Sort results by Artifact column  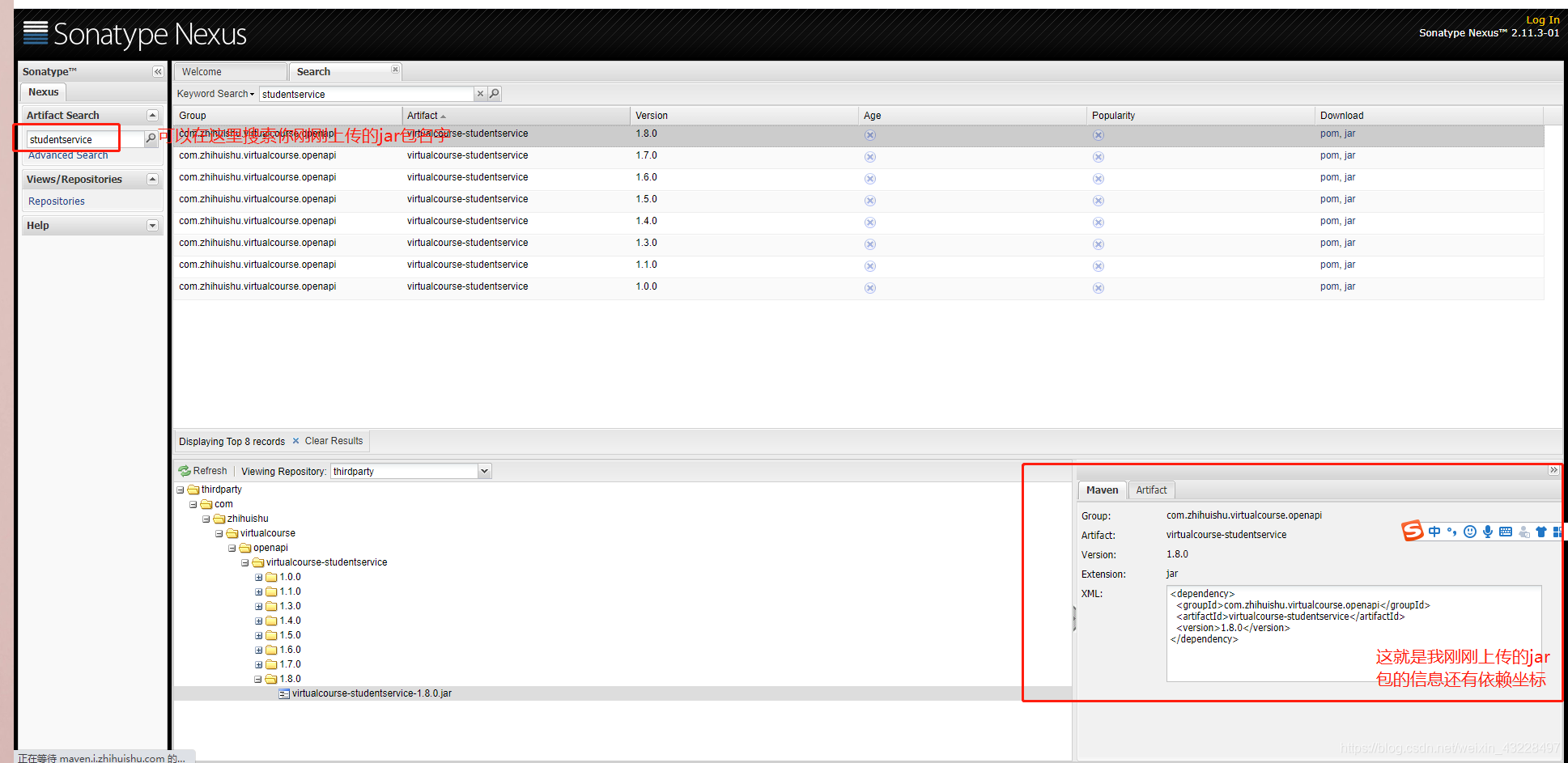pyautogui.click(x=516, y=116)
